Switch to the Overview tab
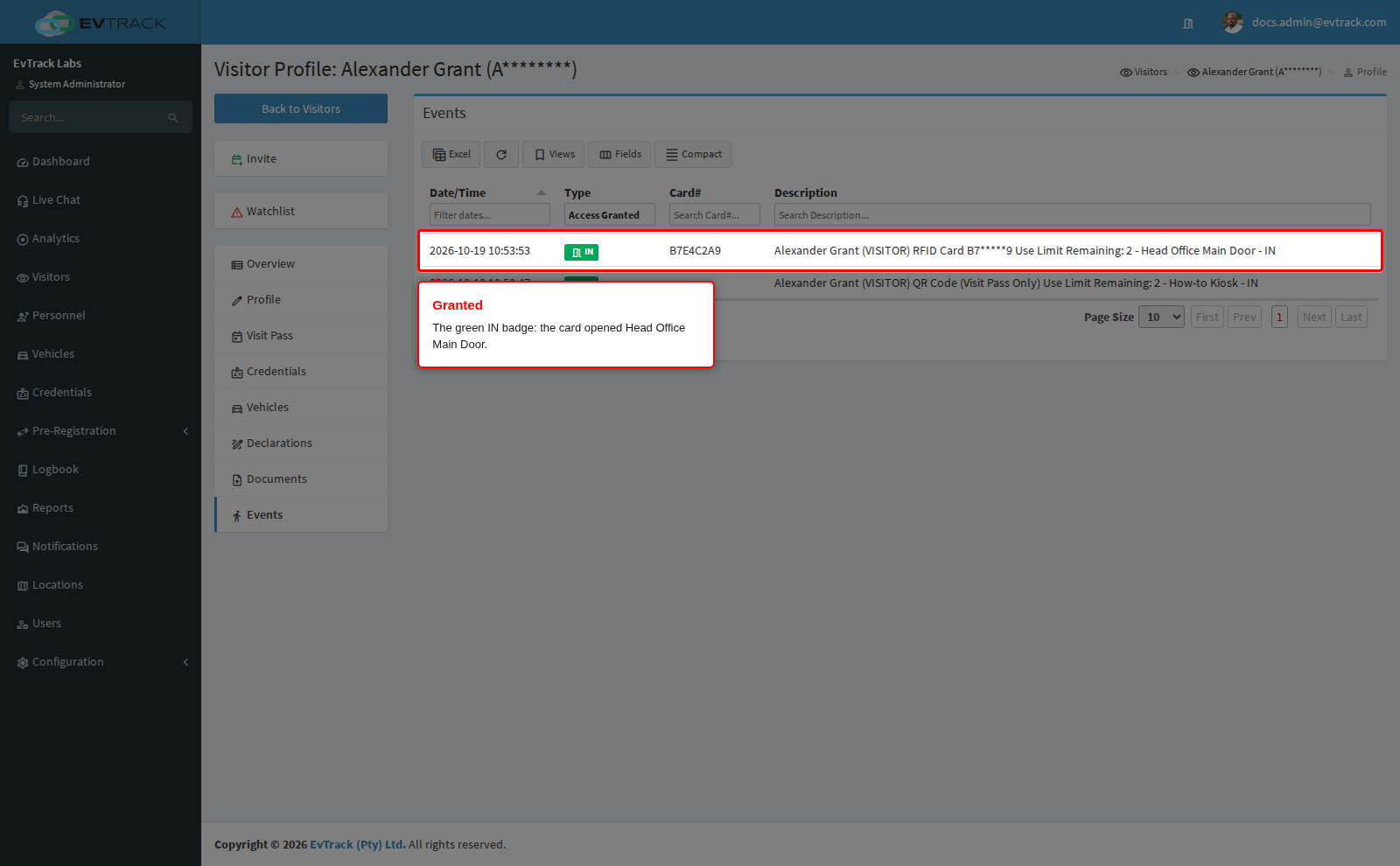The image size is (1400, 866). click(301, 264)
